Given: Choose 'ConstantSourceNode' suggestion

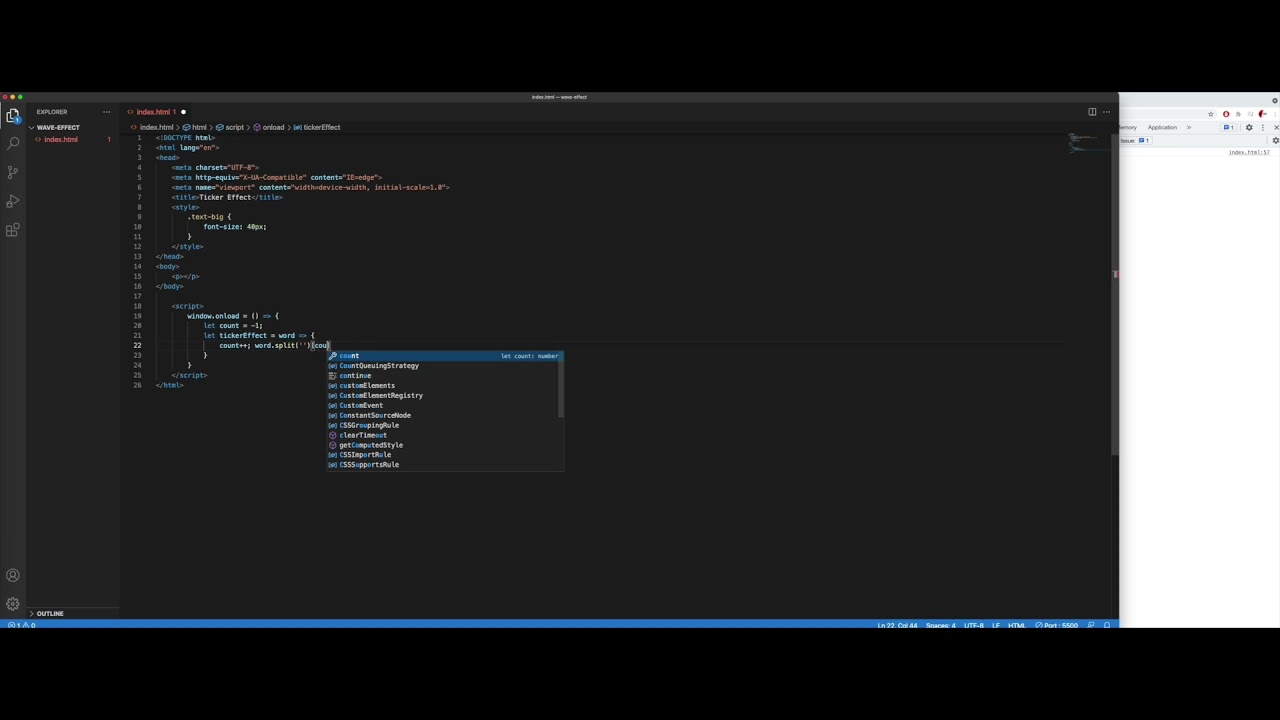Looking at the screenshot, I should (x=445, y=415).
